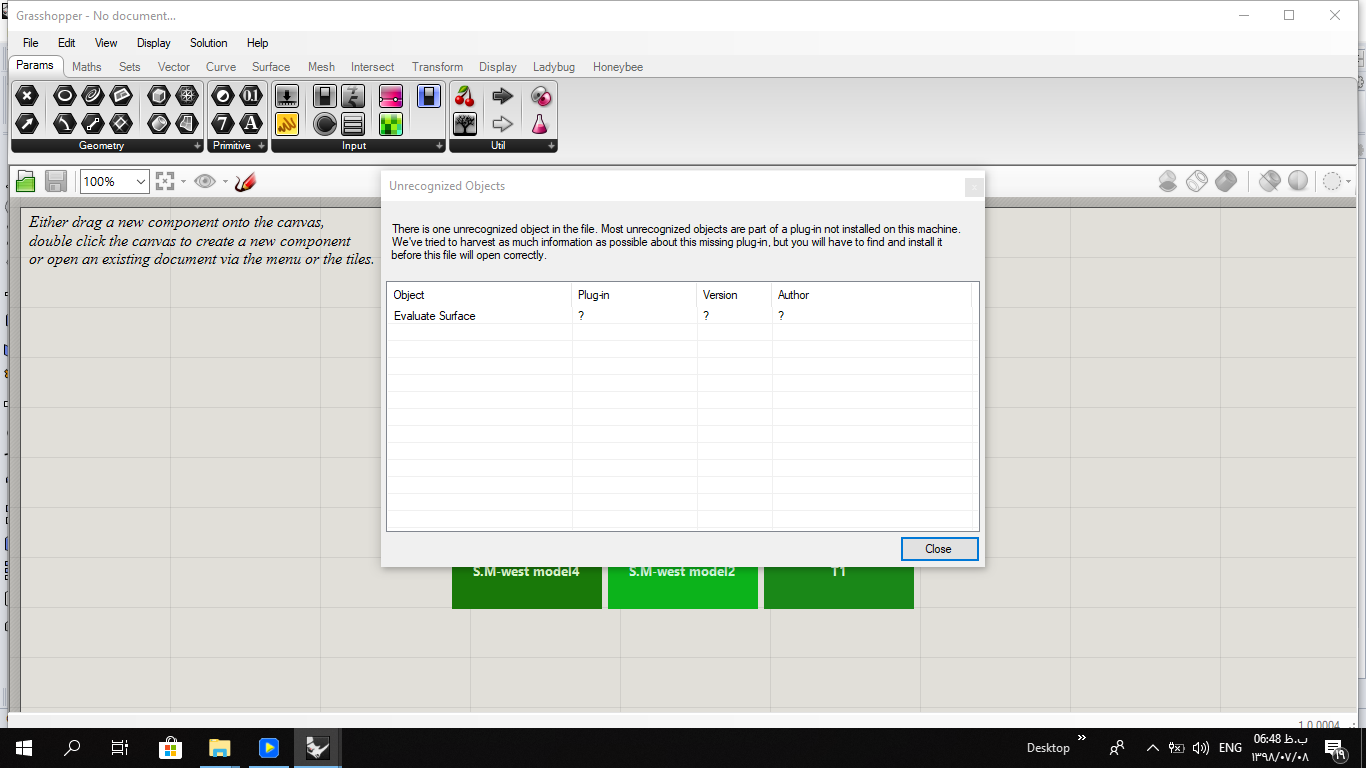Image resolution: width=1366 pixels, height=768 pixels.
Task: Select the Text parameter icon showing A
Action: pyautogui.click(x=251, y=123)
